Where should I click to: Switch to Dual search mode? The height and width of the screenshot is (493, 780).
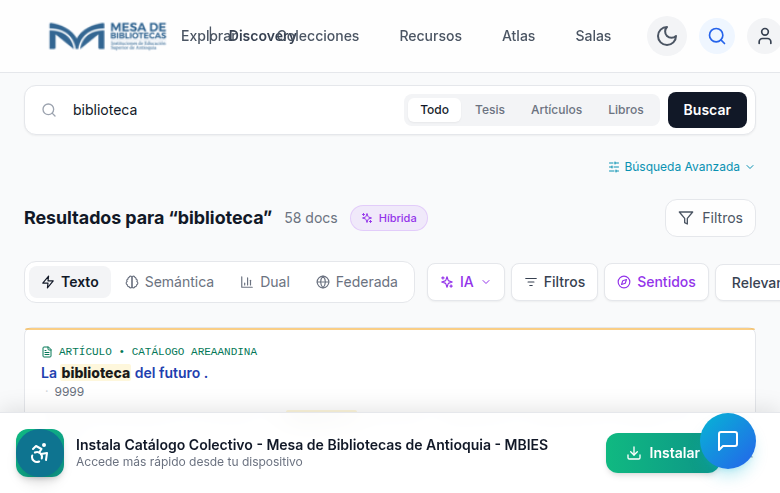pos(265,282)
